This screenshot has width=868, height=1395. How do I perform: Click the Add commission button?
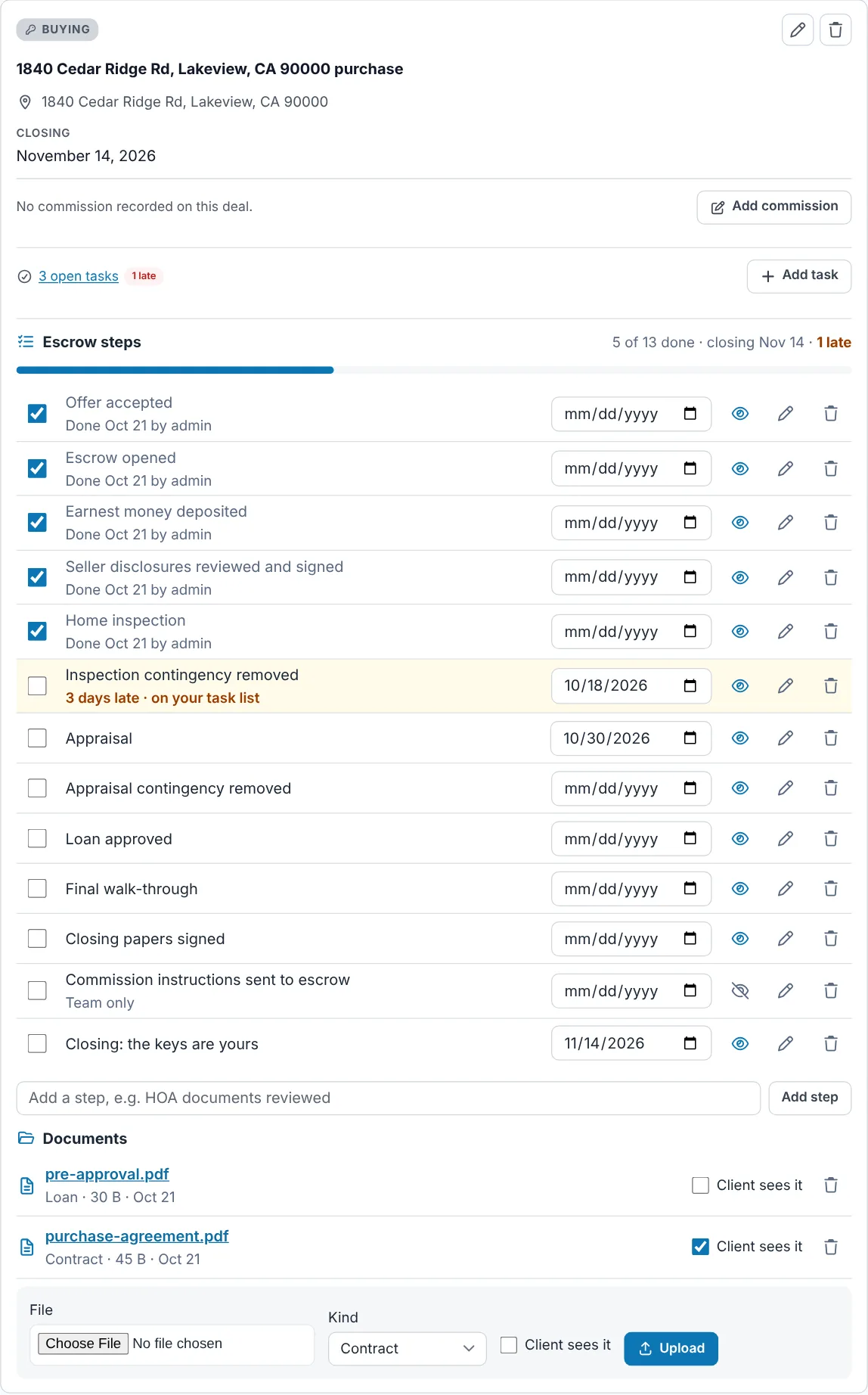tap(773, 207)
